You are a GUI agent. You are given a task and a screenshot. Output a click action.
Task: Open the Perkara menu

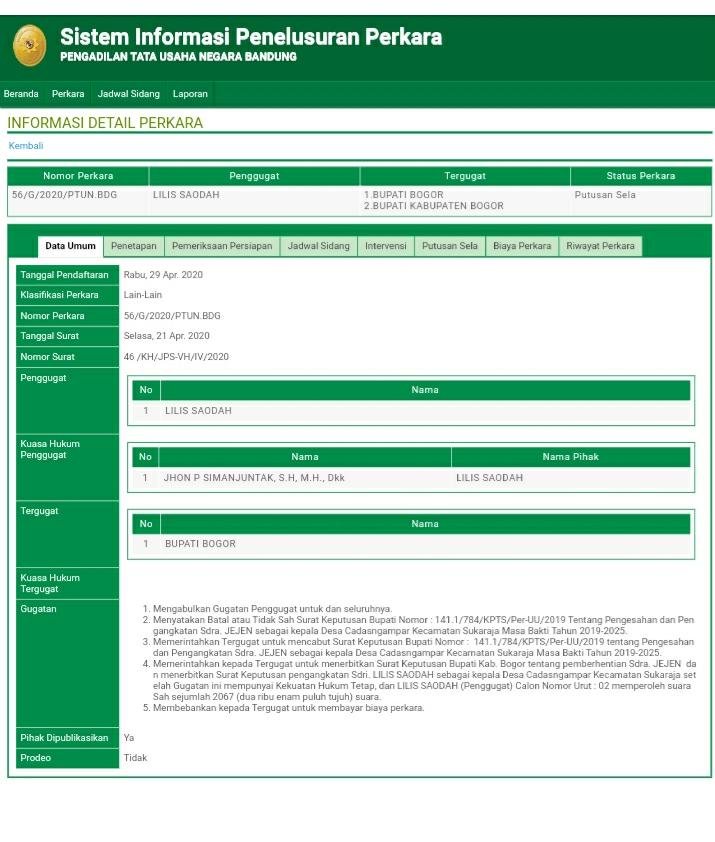click(68, 94)
